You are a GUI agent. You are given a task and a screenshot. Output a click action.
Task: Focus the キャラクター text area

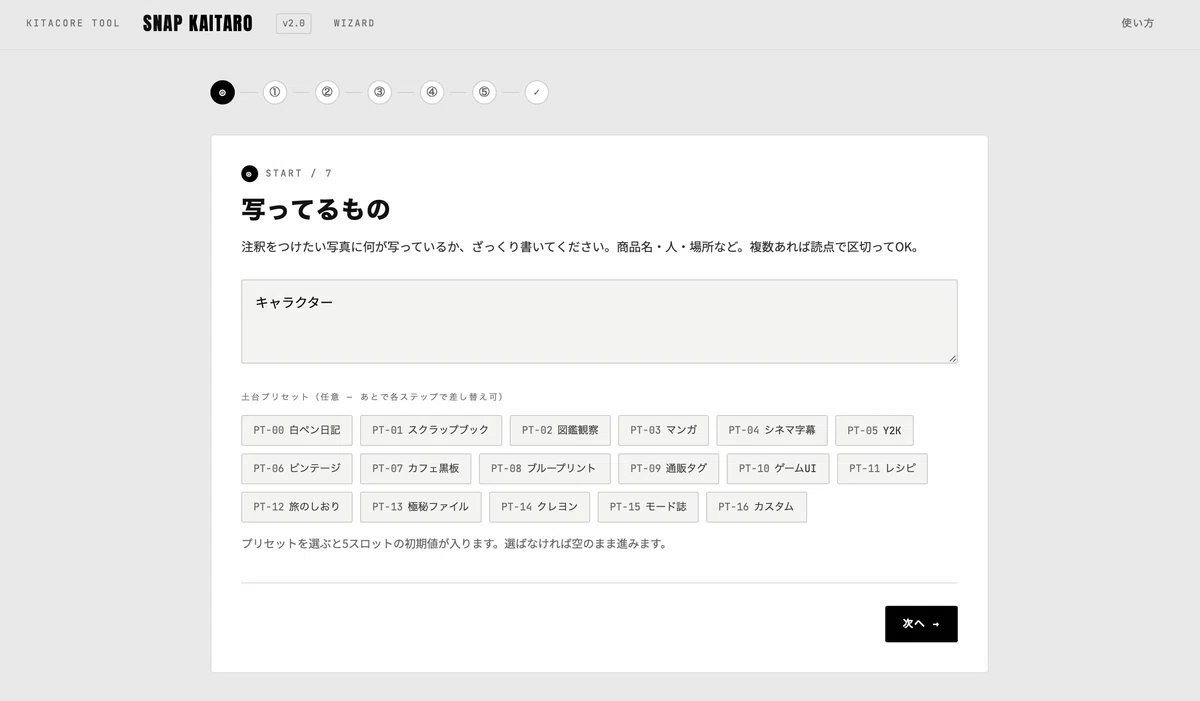point(599,321)
